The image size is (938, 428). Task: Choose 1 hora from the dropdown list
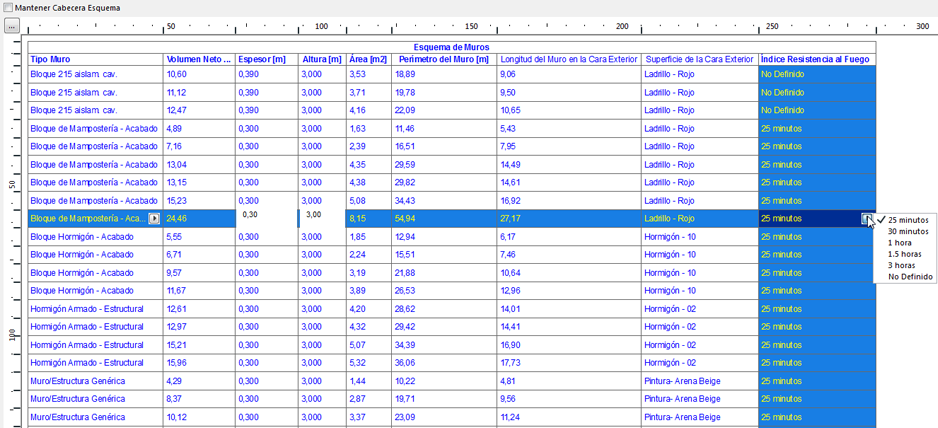[x=901, y=243]
